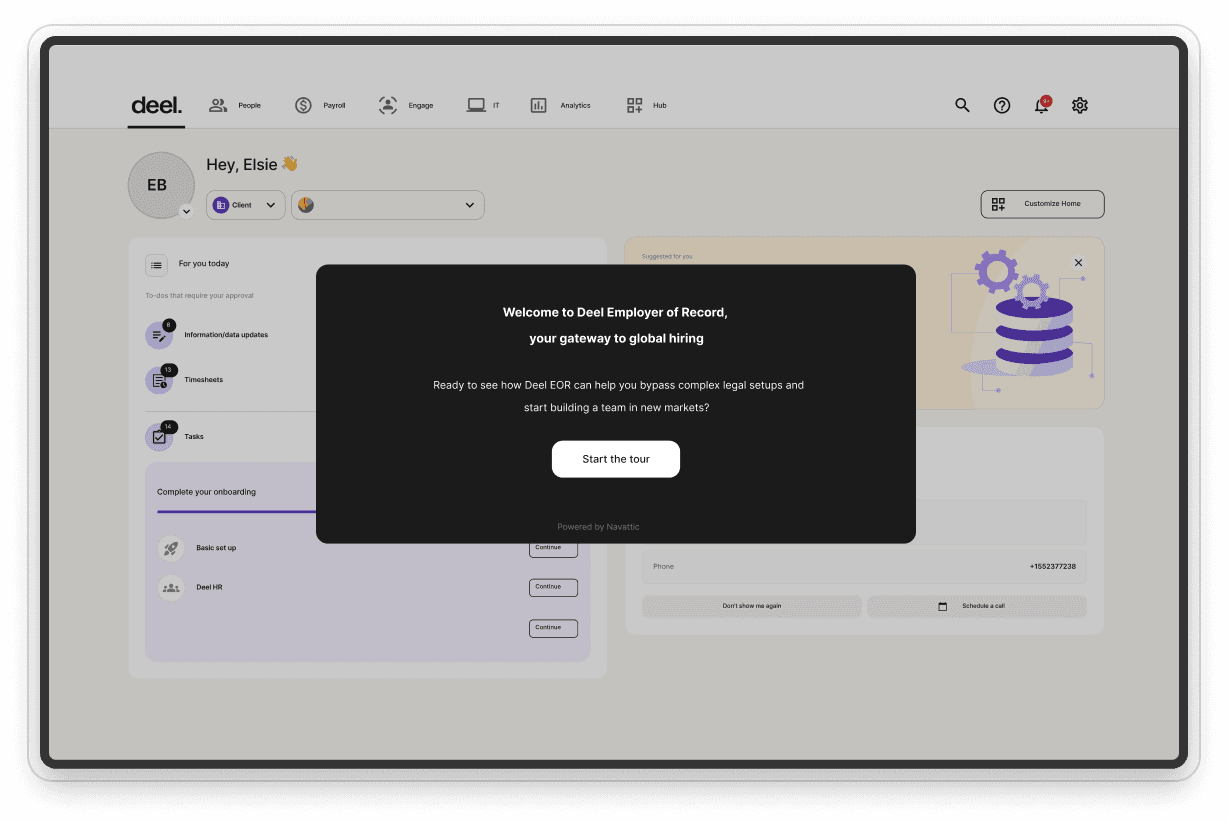Click the Engage text in the top navigation
This screenshot has height=821, width=1228.
tap(421, 105)
